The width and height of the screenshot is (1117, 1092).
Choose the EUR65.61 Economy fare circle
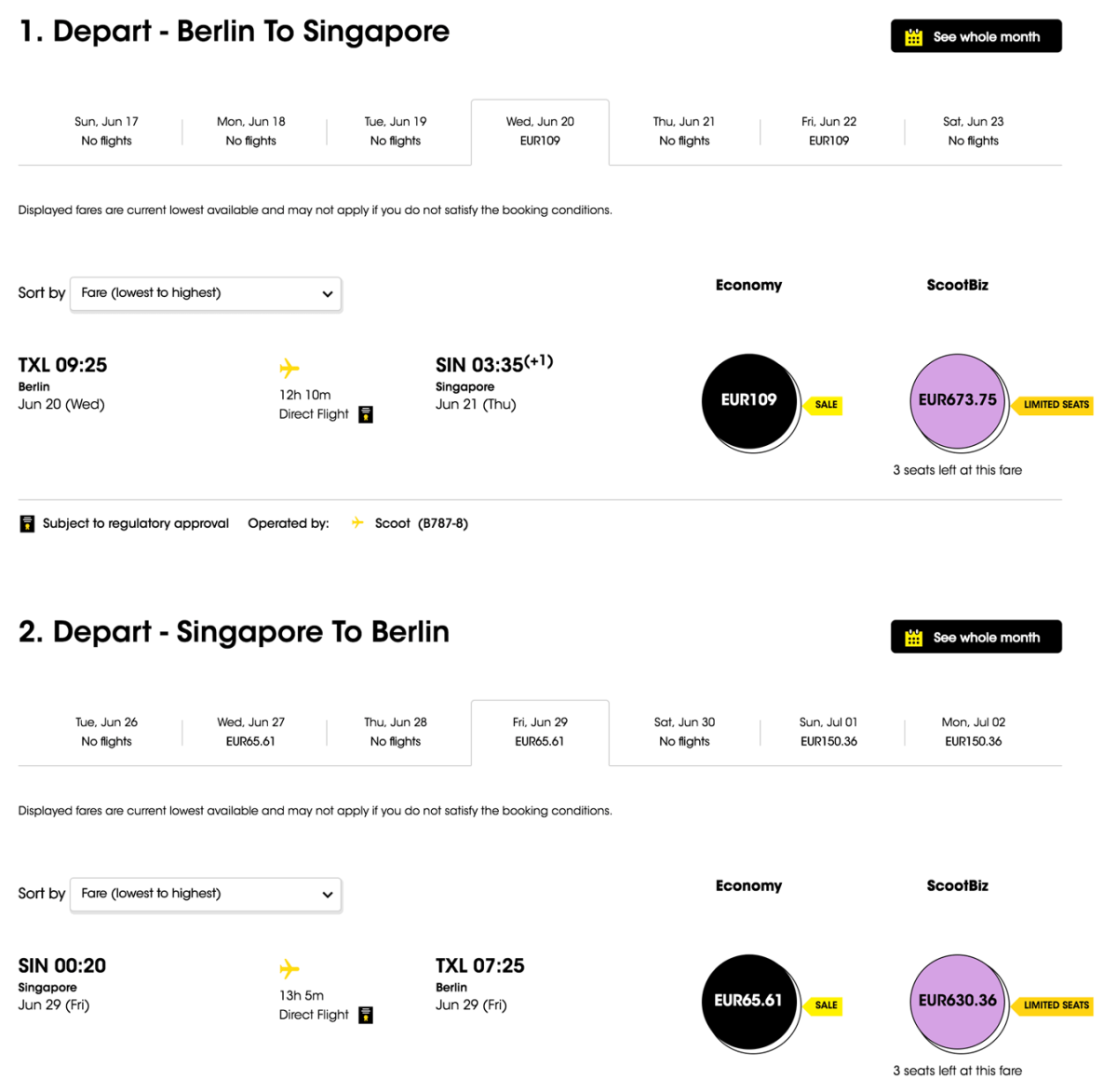click(x=748, y=1001)
